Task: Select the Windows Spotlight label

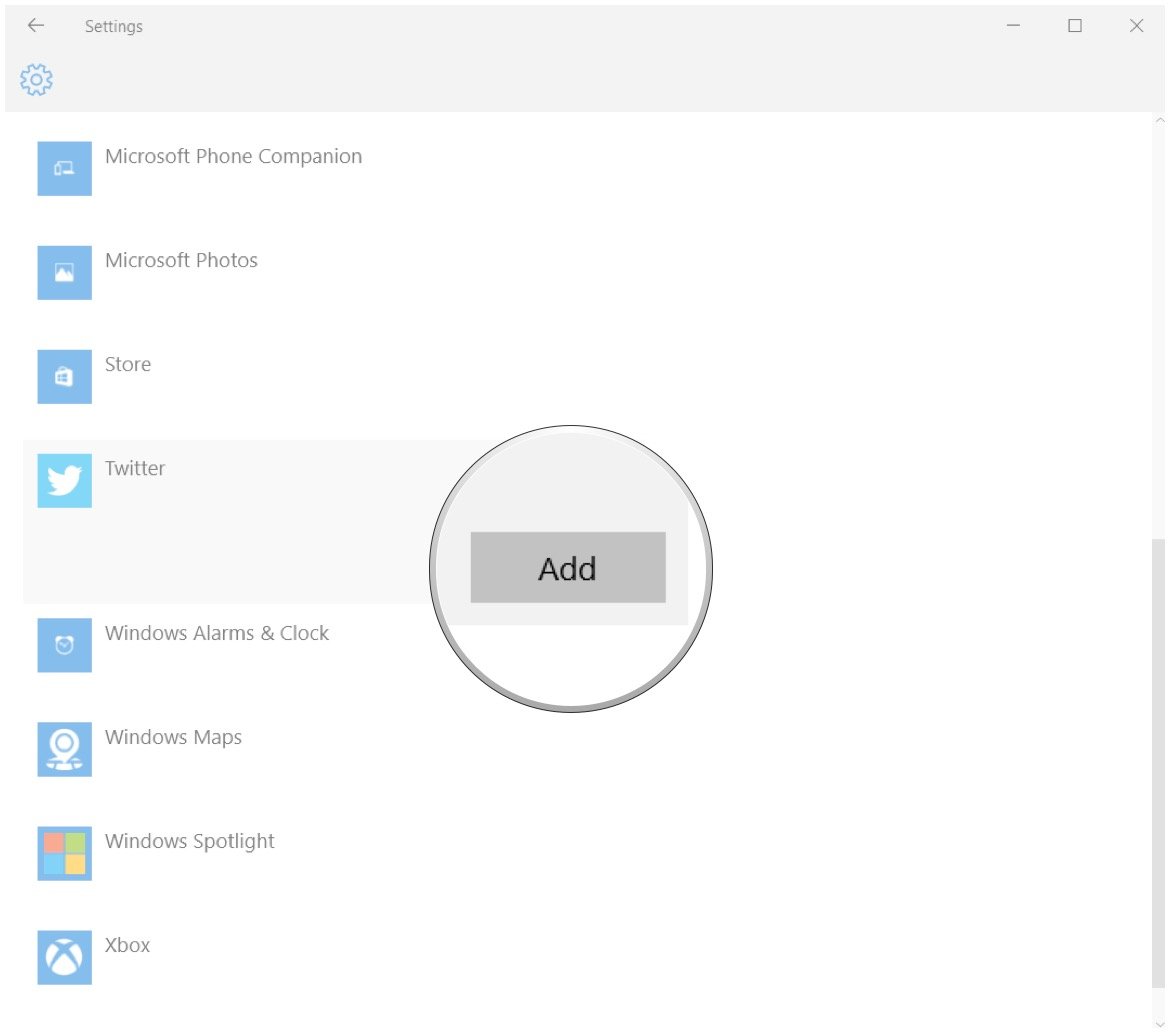Action: pos(190,841)
